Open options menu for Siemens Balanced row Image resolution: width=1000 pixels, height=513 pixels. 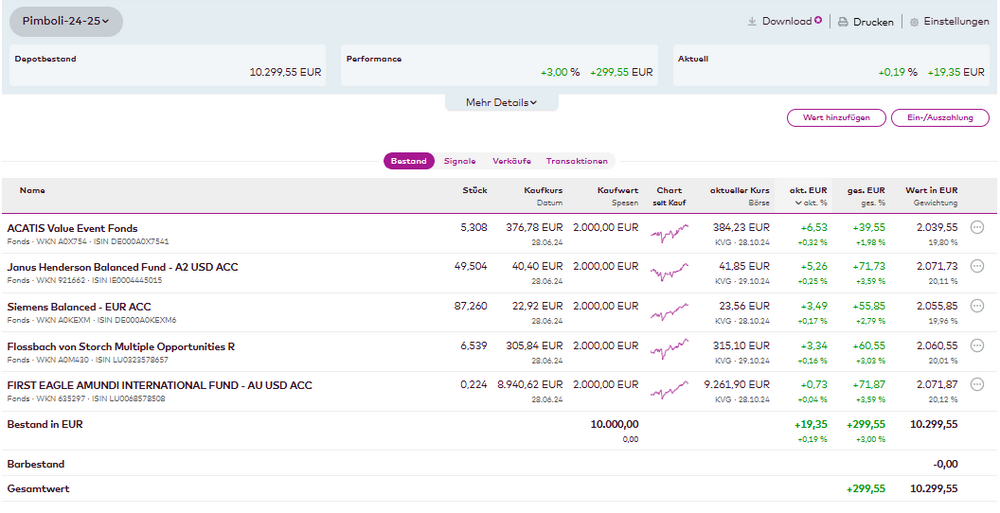coord(977,306)
